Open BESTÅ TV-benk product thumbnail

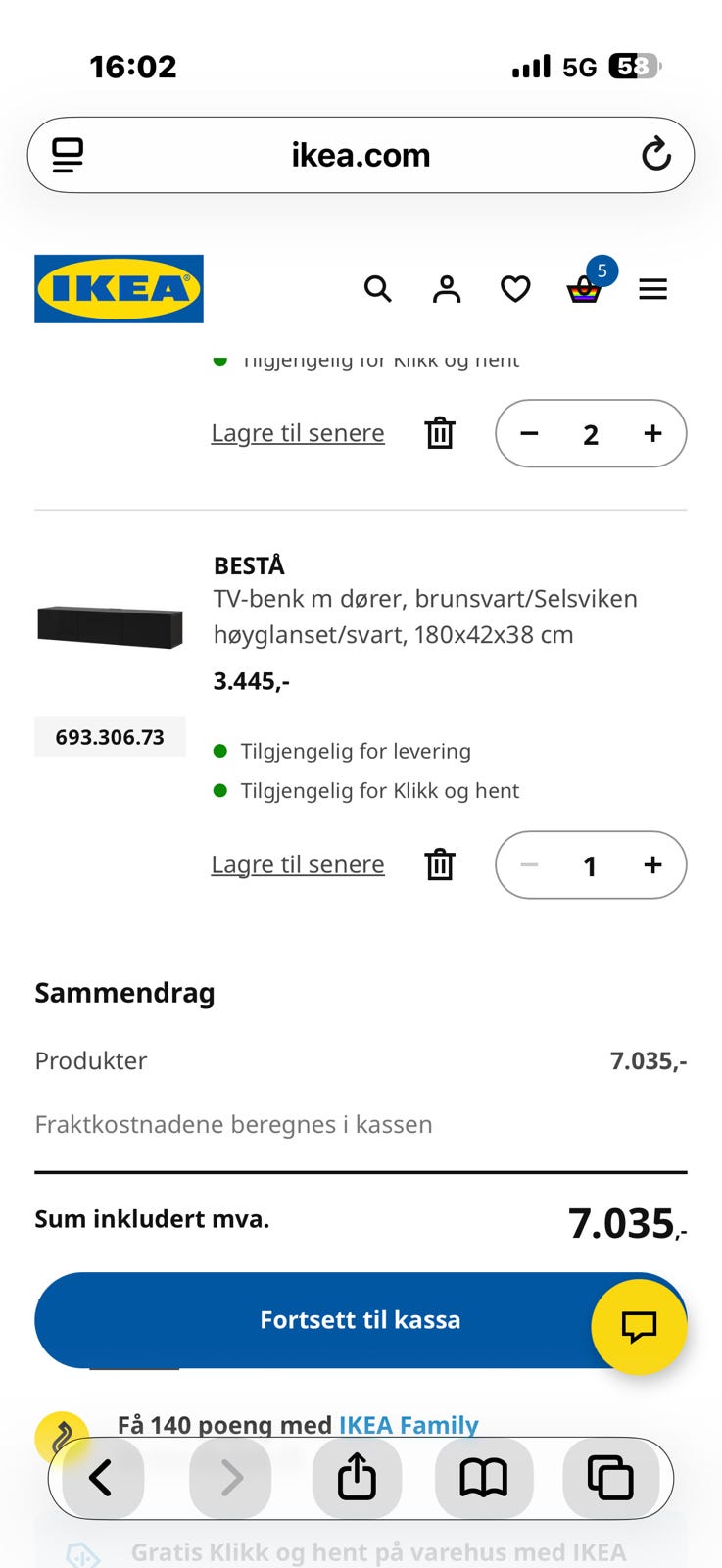(x=110, y=627)
